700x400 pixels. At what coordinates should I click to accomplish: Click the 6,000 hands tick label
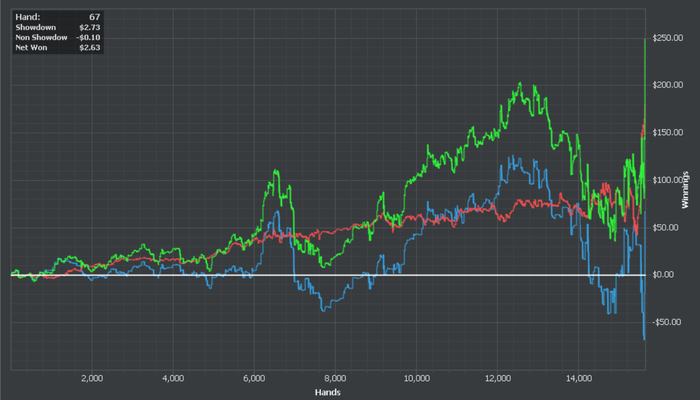click(254, 379)
